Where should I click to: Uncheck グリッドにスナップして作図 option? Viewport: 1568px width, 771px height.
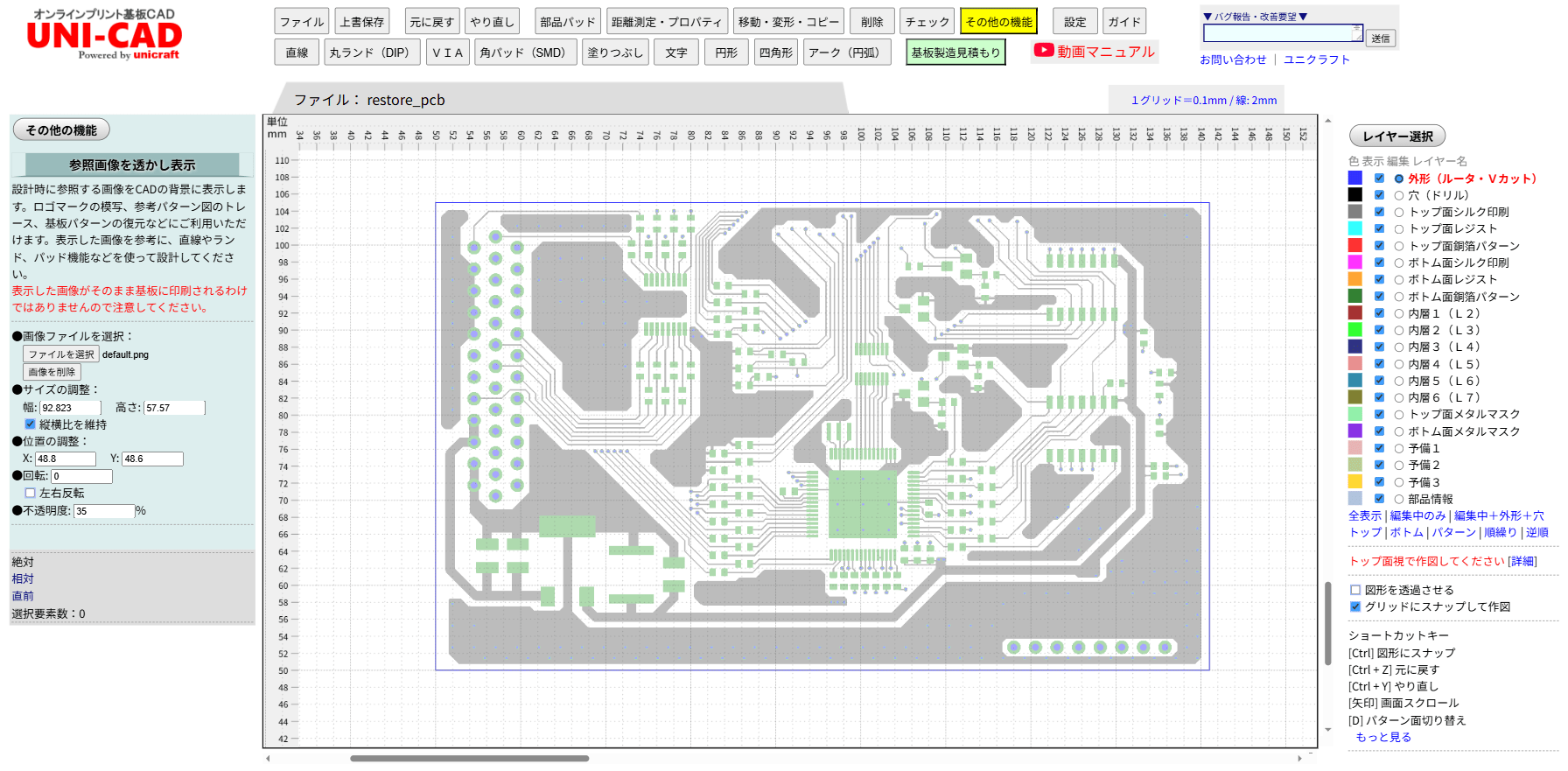point(1355,606)
